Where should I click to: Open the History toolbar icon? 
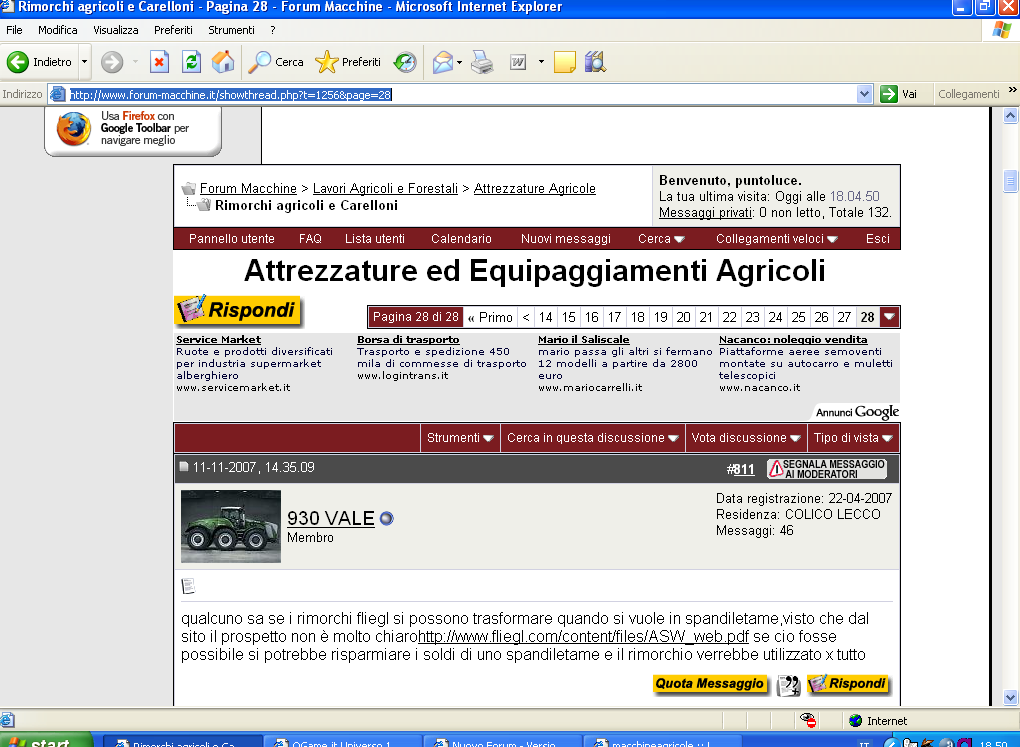point(405,62)
